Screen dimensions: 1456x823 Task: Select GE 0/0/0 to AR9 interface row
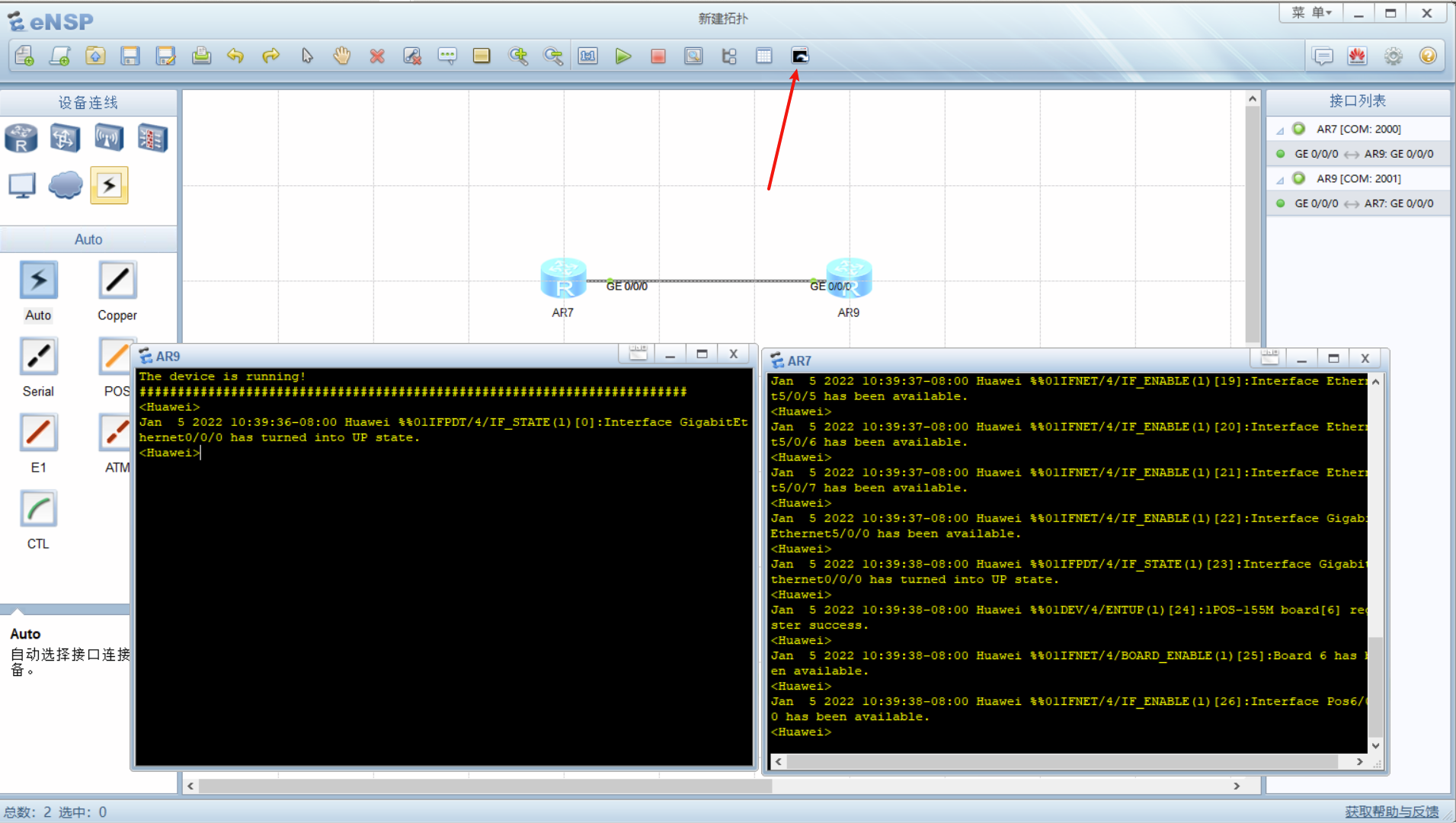click(x=1358, y=154)
